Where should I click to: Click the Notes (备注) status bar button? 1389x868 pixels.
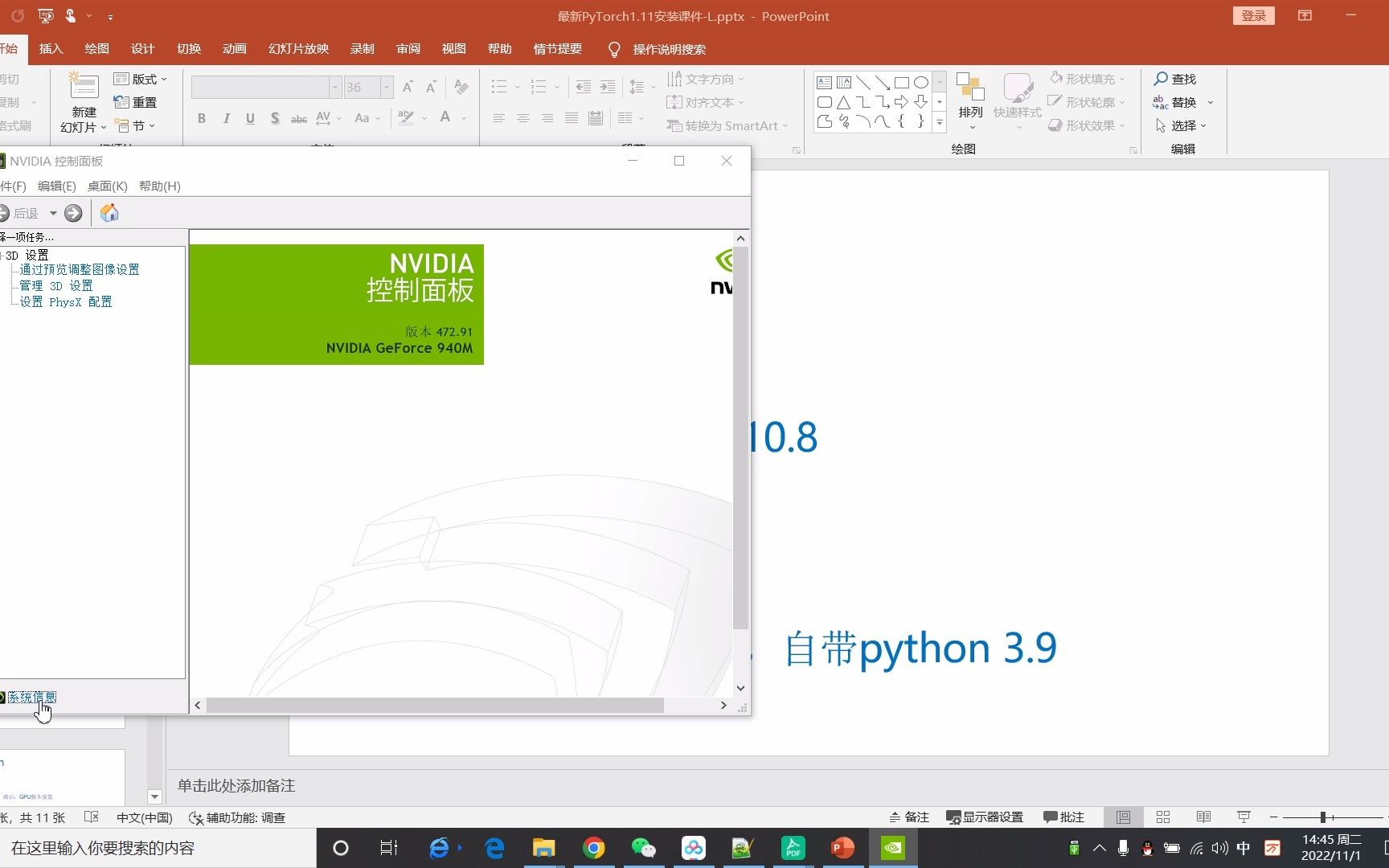pos(908,817)
